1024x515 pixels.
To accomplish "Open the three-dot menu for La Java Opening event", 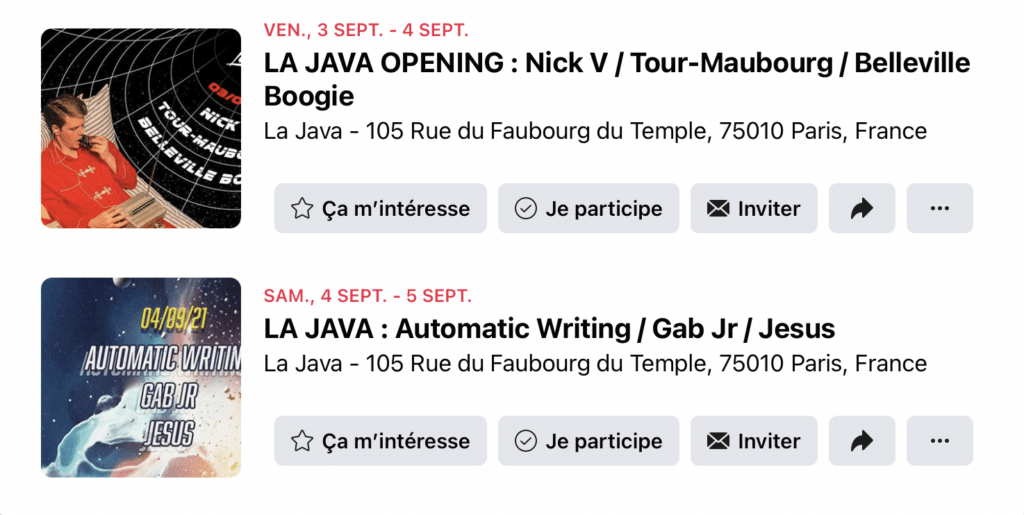I will [x=939, y=208].
